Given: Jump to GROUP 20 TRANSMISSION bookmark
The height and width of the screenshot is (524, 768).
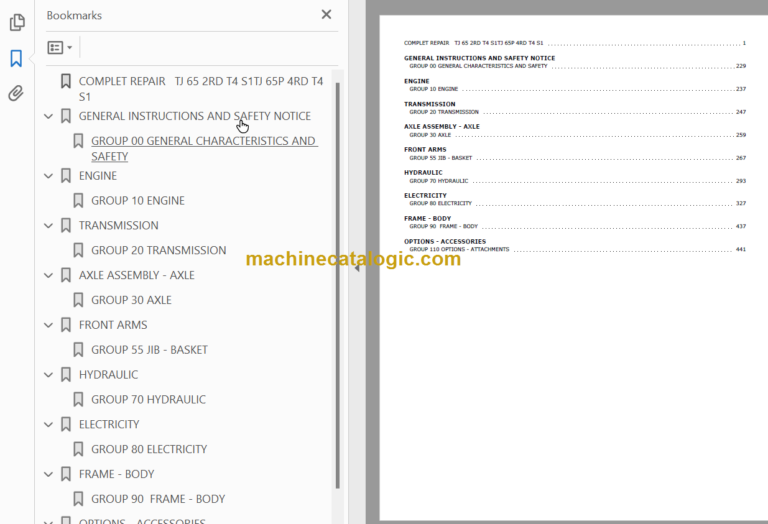Looking at the screenshot, I should point(159,250).
